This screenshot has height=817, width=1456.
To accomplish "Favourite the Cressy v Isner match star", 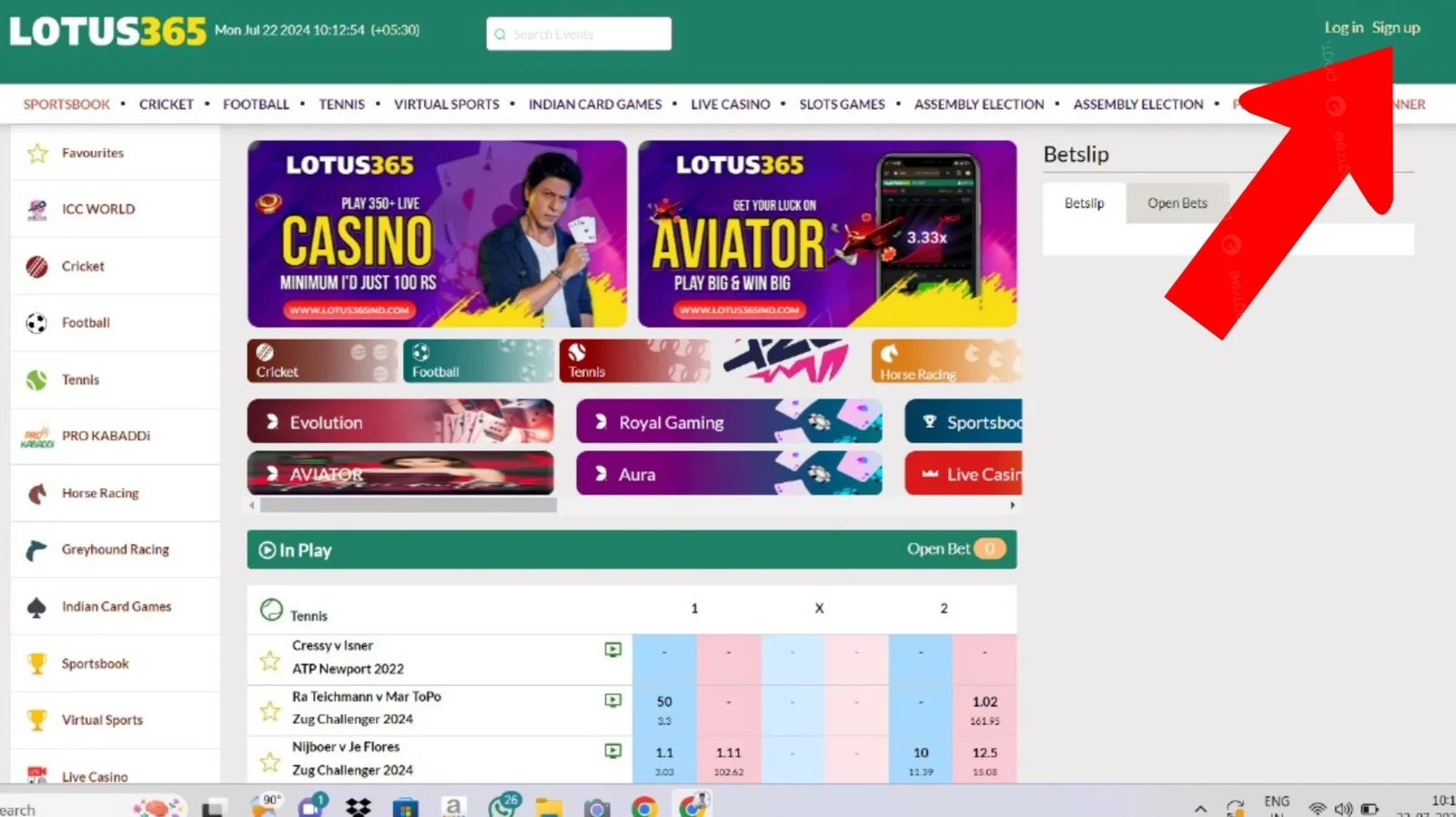I will pyautogui.click(x=269, y=661).
